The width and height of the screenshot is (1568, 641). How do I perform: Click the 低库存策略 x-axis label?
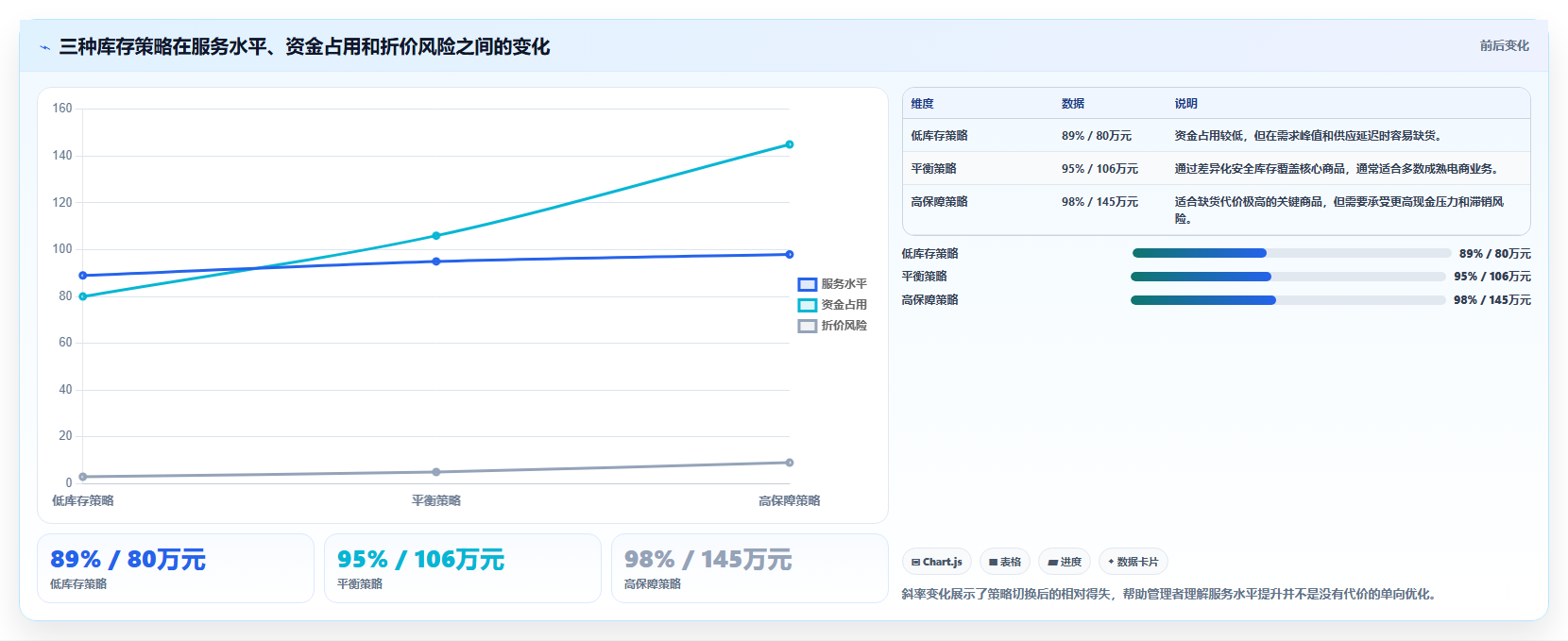83,500
